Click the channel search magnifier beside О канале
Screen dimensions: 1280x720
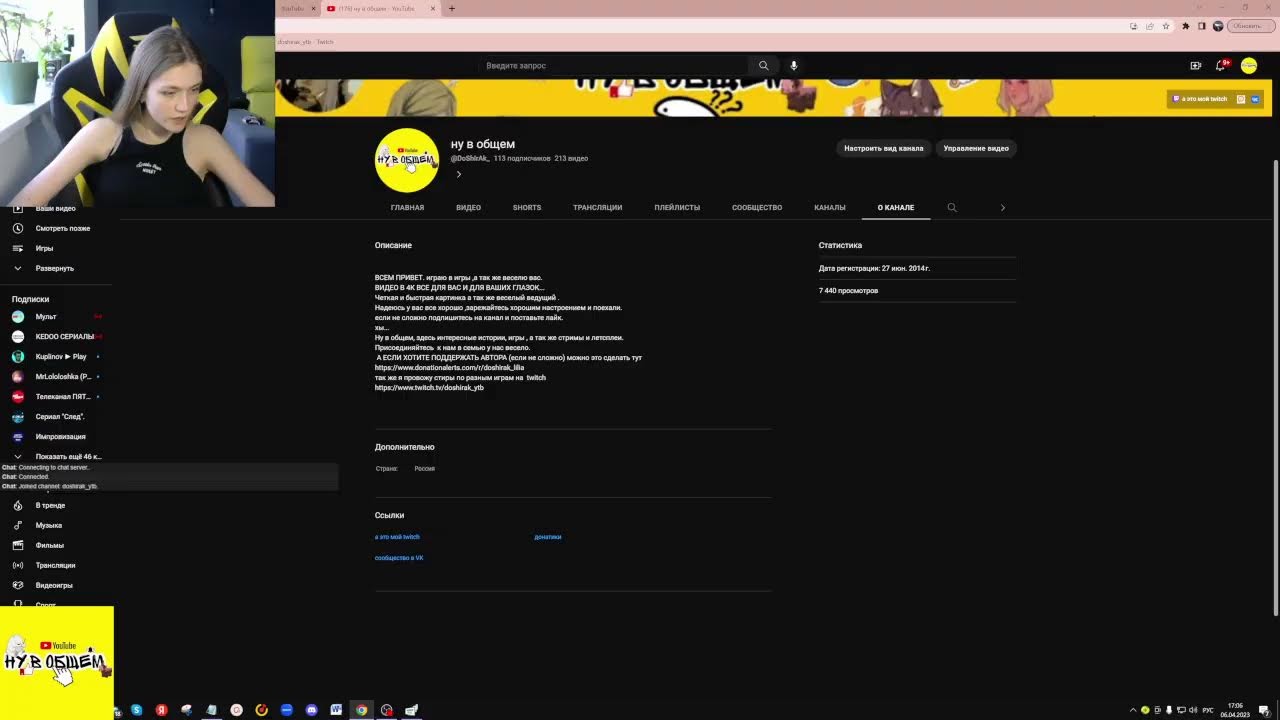(x=952, y=207)
